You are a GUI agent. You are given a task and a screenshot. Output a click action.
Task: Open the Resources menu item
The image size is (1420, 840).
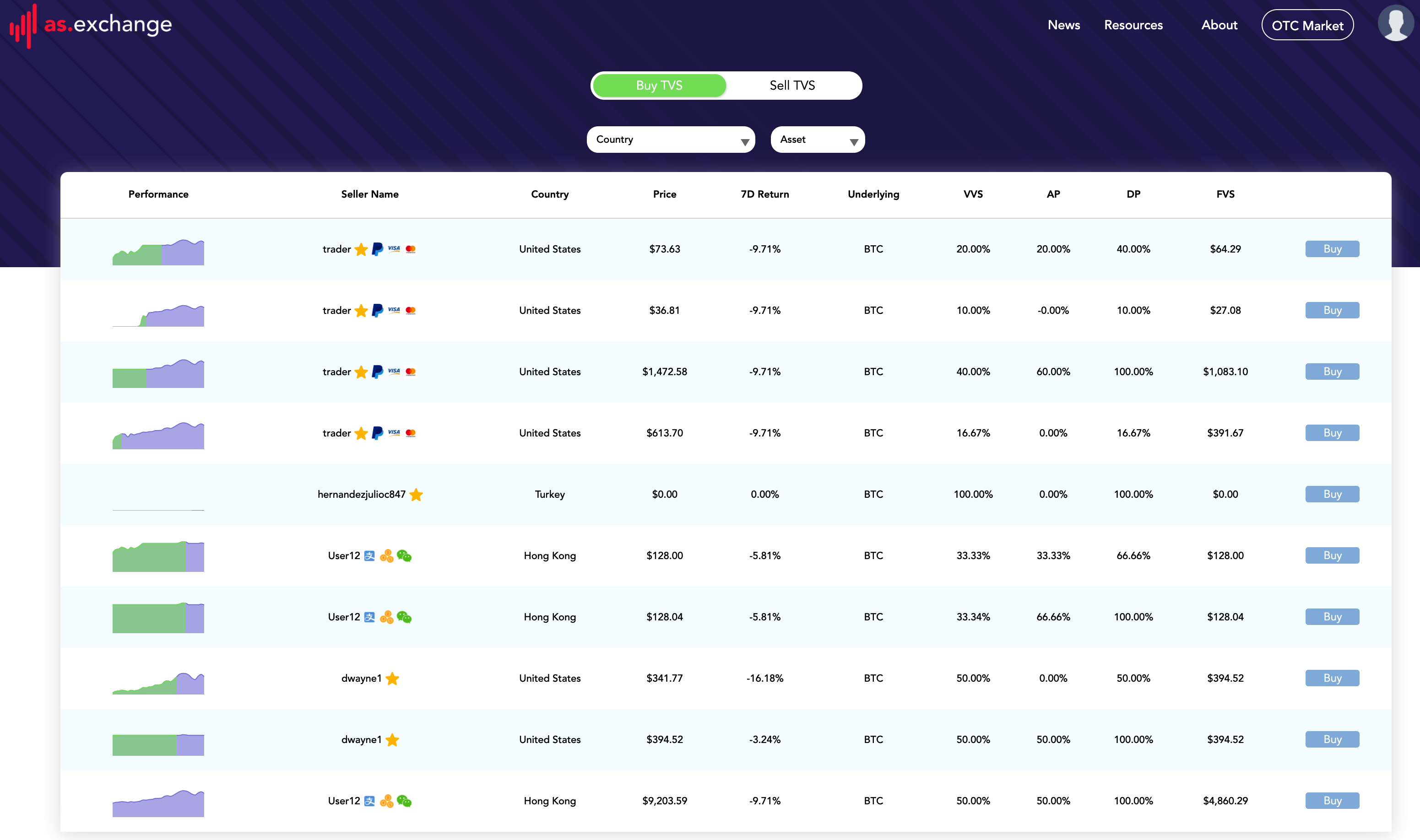pyautogui.click(x=1133, y=25)
